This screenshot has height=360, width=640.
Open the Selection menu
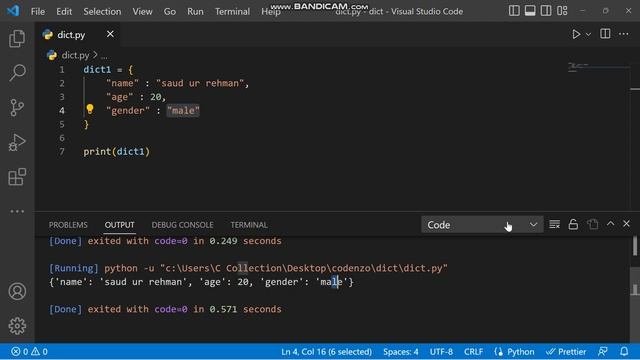click(x=102, y=11)
